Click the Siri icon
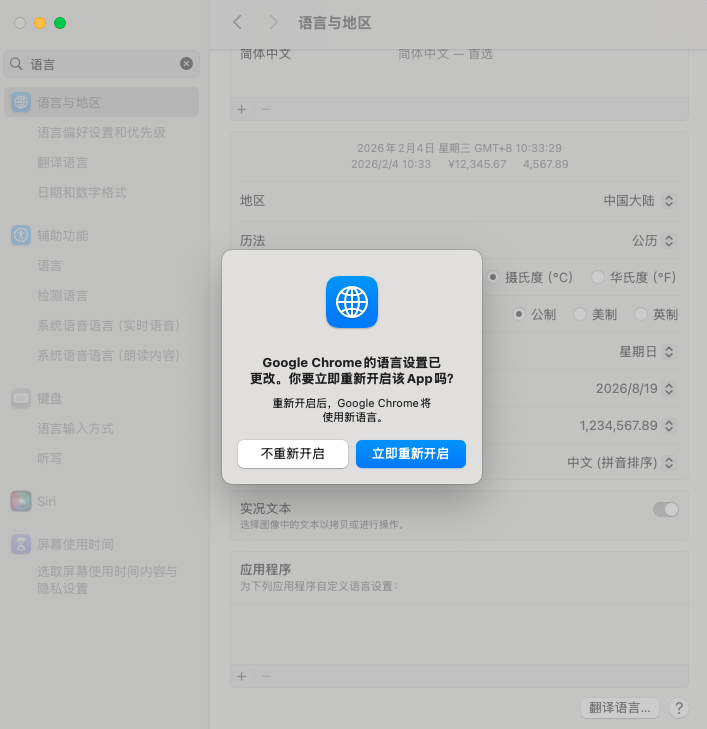 point(21,501)
